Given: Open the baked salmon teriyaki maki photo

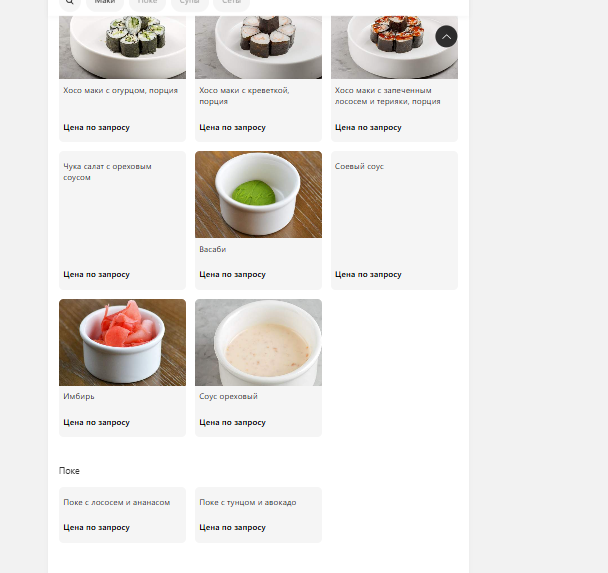Looking at the screenshot, I should [x=394, y=47].
